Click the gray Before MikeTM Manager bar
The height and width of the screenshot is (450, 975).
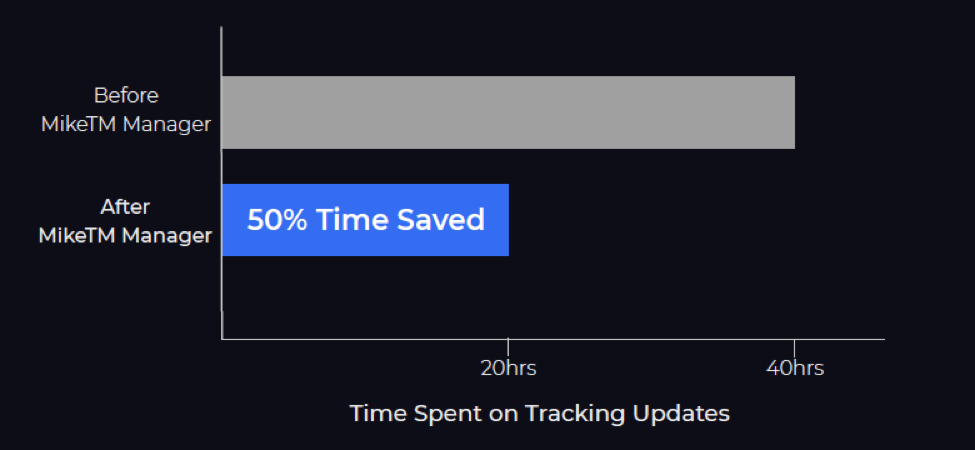pos(508,112)
